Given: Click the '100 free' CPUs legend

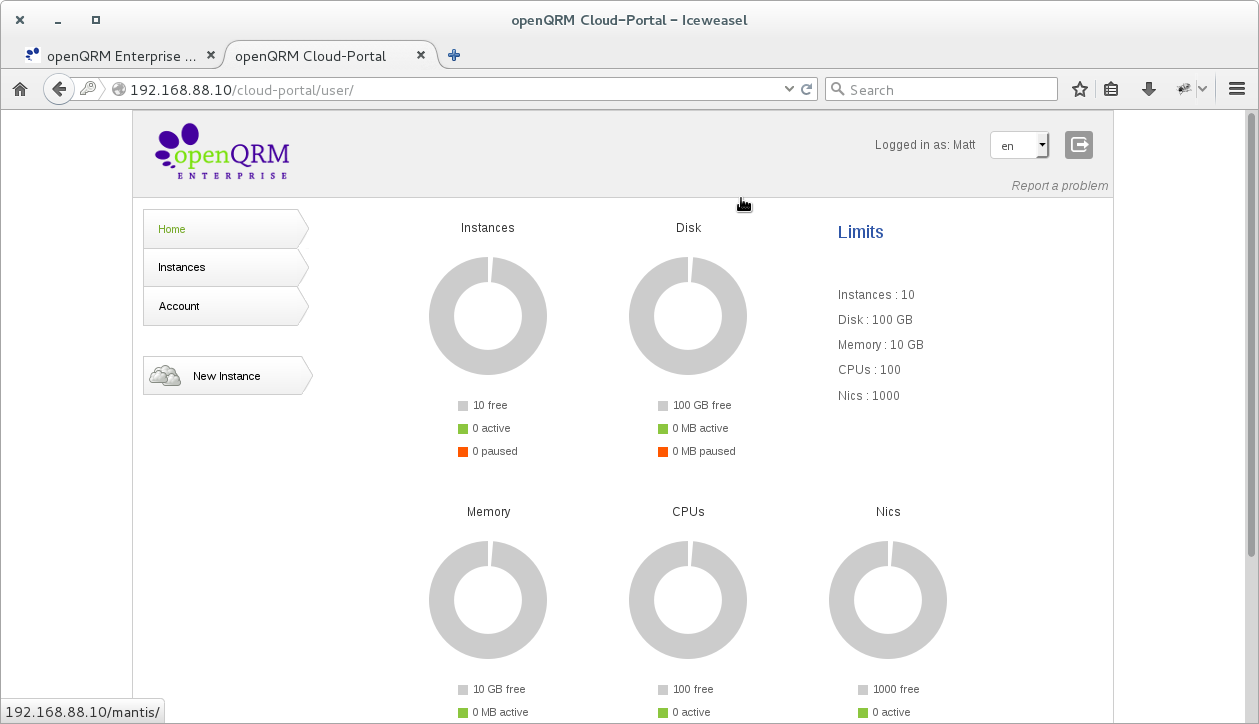Looking at the screenshot, I should tap(693, 689).
